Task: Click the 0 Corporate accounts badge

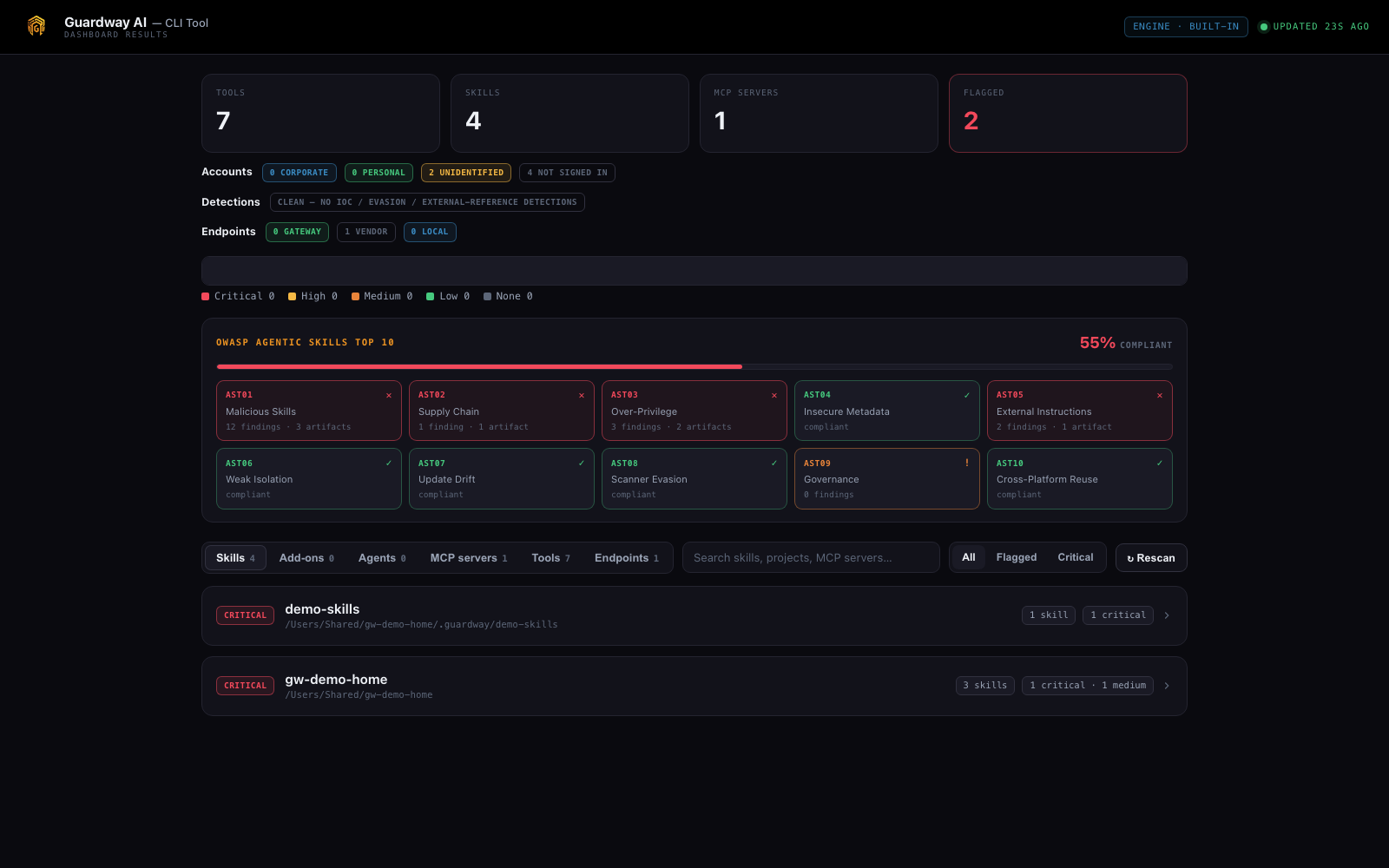Action: 300,173
